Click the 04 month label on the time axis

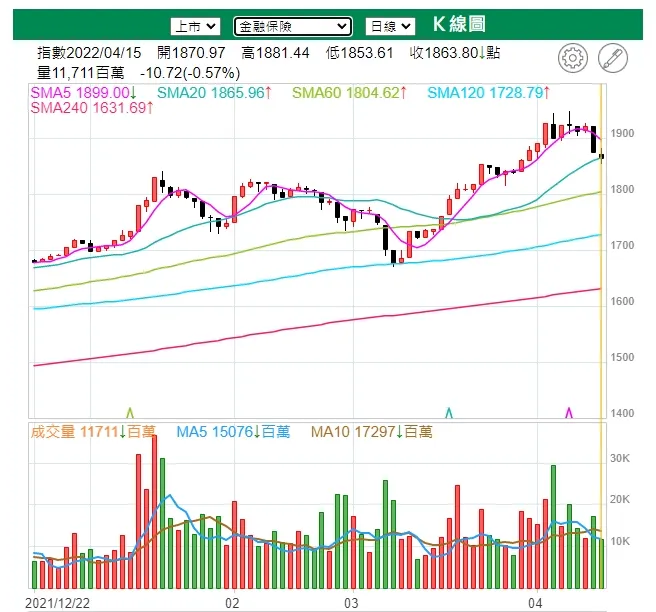(535, 603)
